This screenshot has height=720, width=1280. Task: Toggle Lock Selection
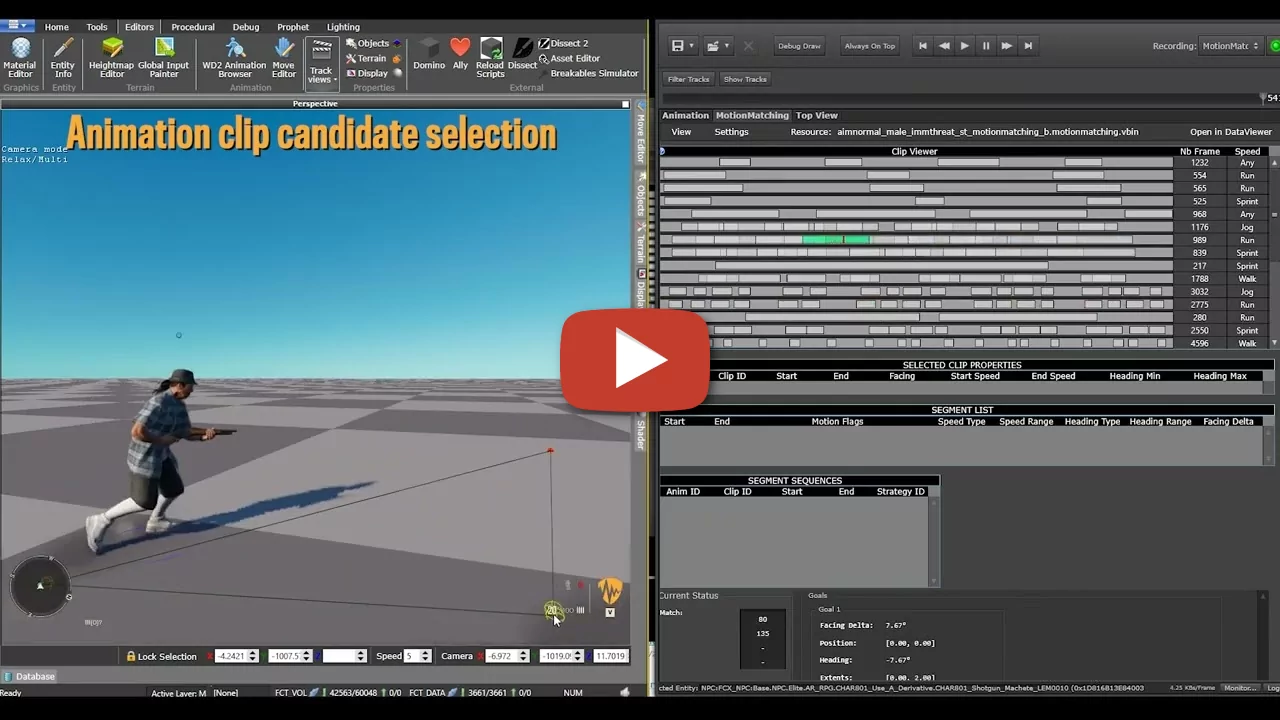(x=161, y=656)
